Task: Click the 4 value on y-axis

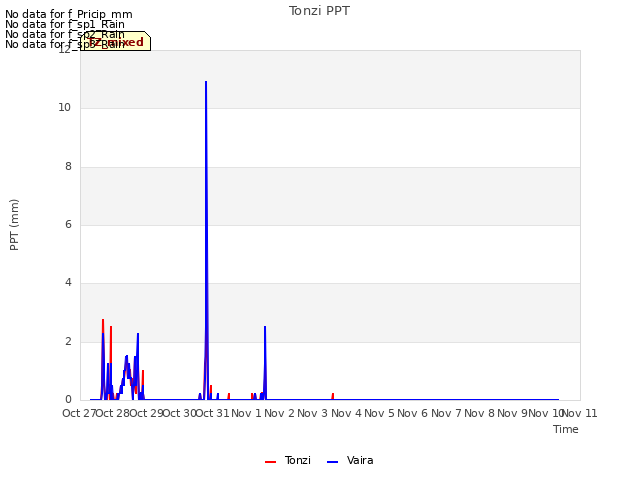Action: tap(68, 282)
